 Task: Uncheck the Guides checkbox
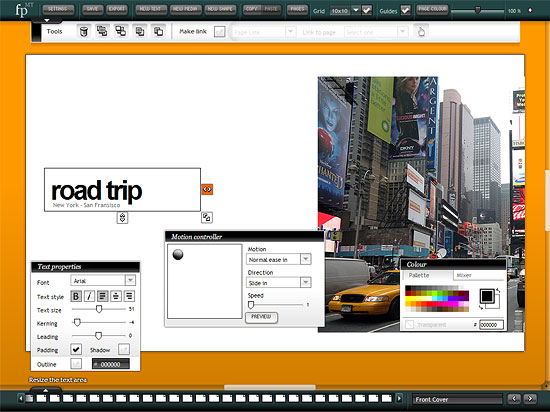click(405, 10)
